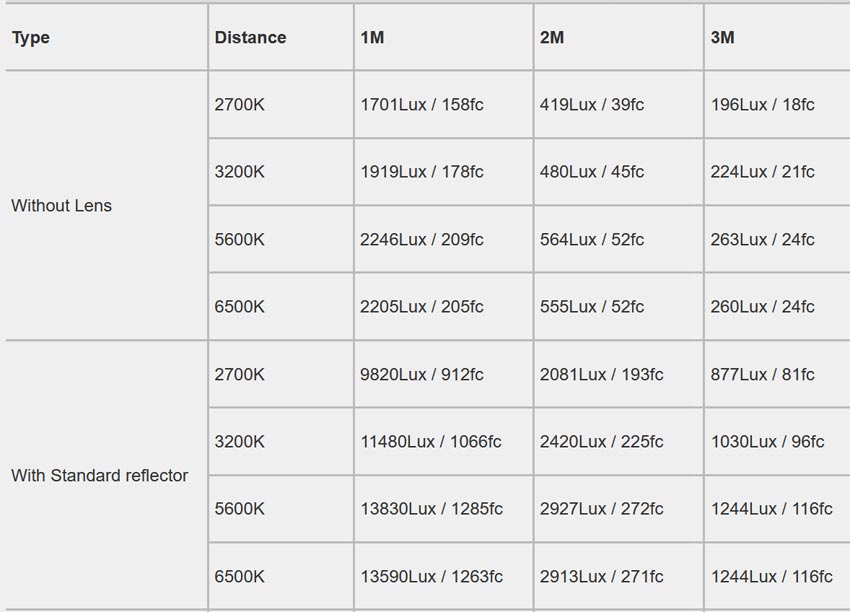Click the 1701Lux / 158fc cell
Screen dimensions: 850x612
(x=422, y=104)
